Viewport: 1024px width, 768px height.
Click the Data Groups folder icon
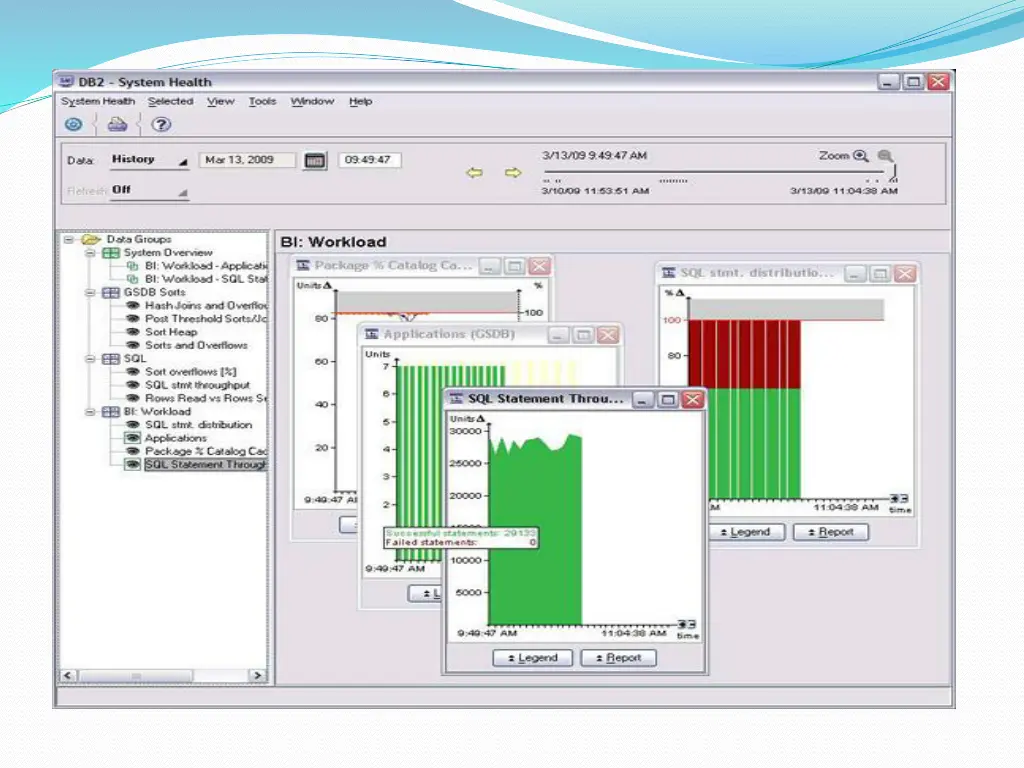point(91,240)
